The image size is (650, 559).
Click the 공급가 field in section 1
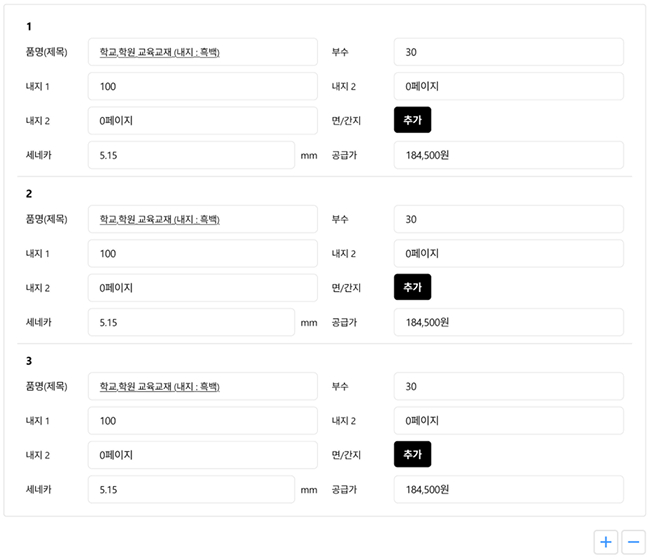click(x=508, y=155)
